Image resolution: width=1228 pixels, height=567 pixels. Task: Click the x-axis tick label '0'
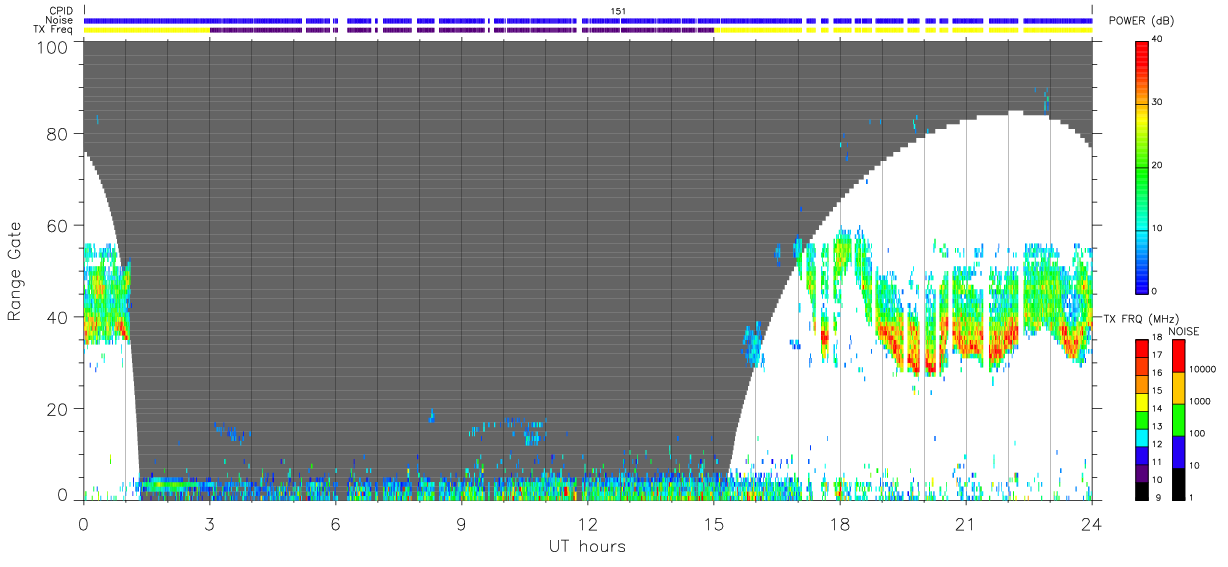(84, 524)
